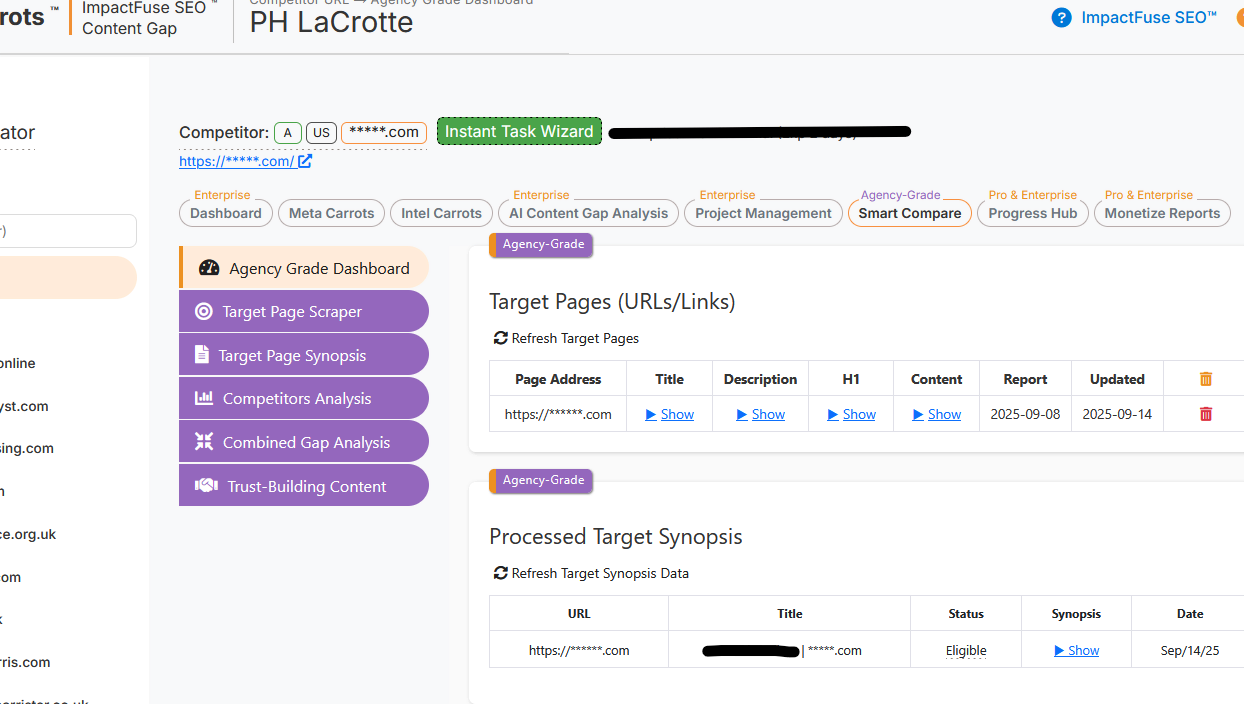Open the Project Management tab
This screenshot has height=704, width=1244.
(x=763, y=213)
